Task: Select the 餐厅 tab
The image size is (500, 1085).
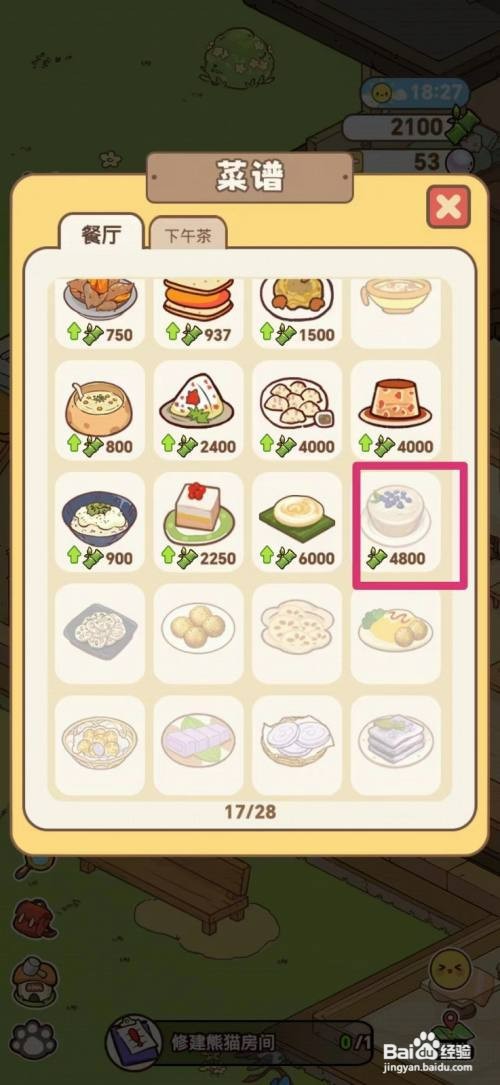Action: 102,233
